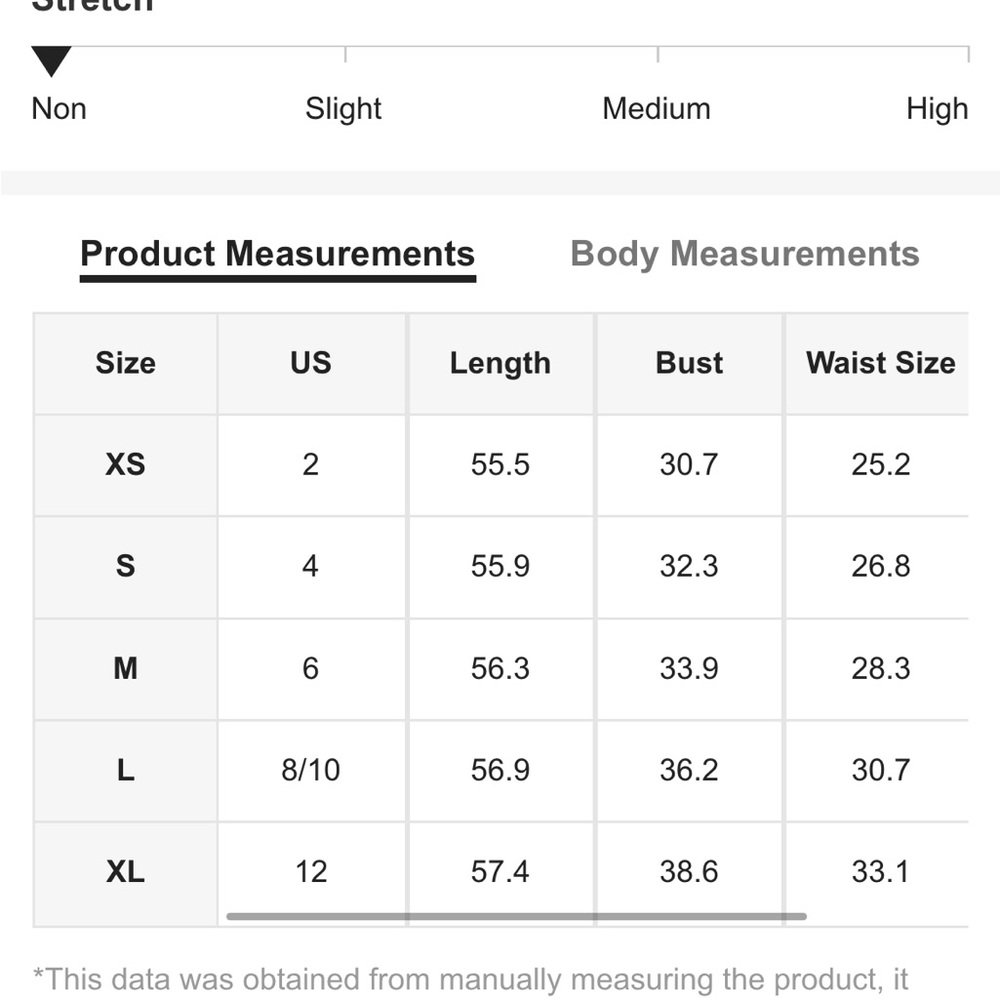This screenshot has height=1000, width=1000.
Task: Click the Waist Size column header
Action: point(880,362)
